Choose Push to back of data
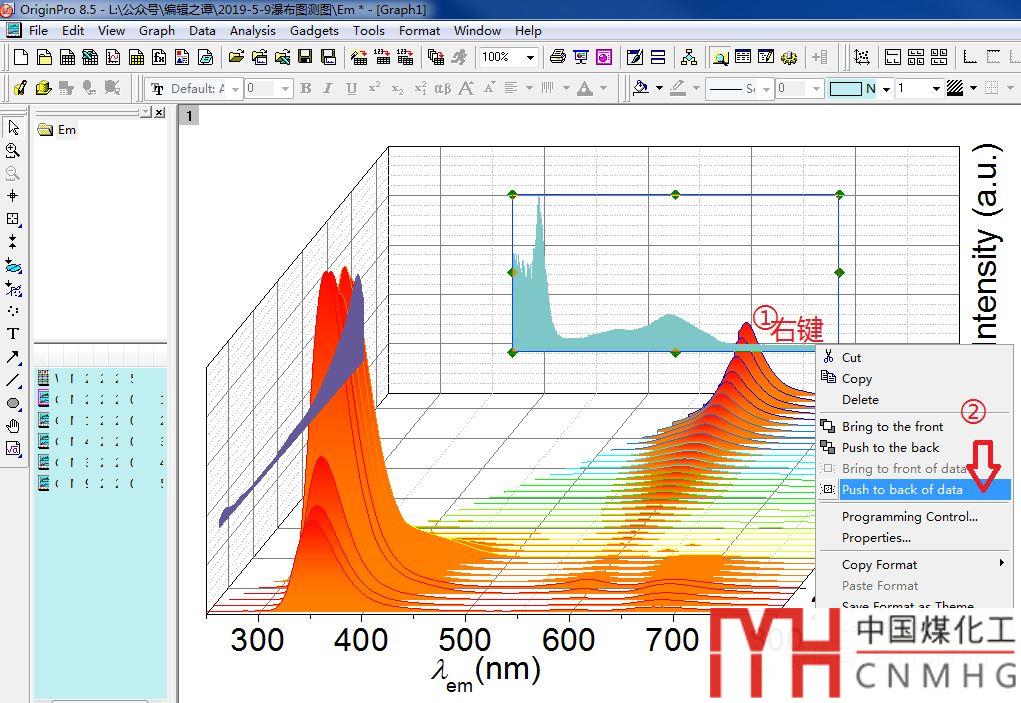1021x703 pixels. click(x=902, y=490)
